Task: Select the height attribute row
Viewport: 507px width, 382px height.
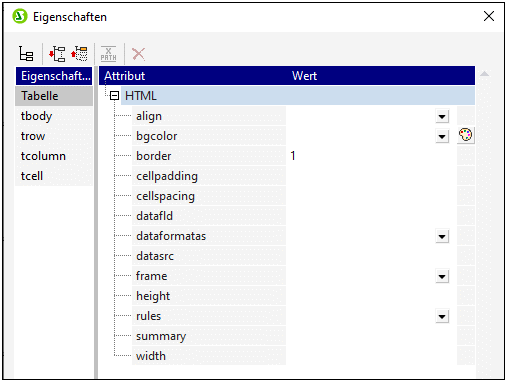Action: click(209, 296)
